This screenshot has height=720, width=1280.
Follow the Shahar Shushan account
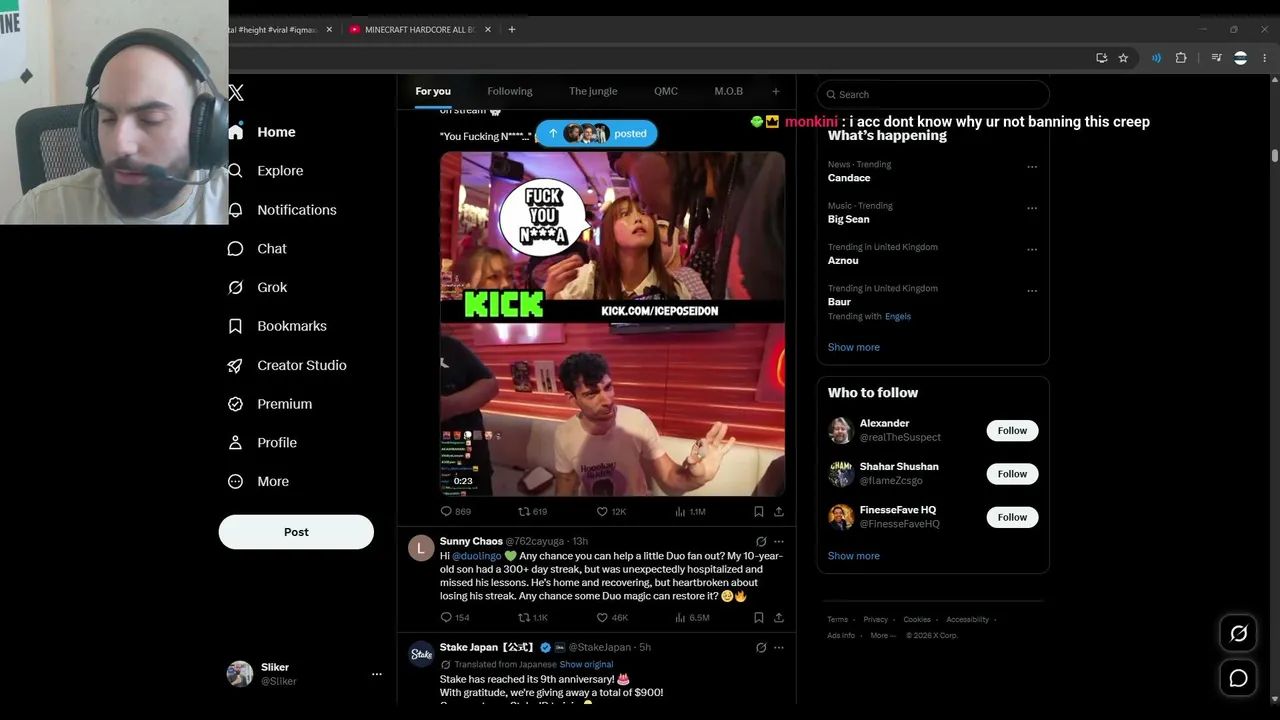click(1012, 474)
